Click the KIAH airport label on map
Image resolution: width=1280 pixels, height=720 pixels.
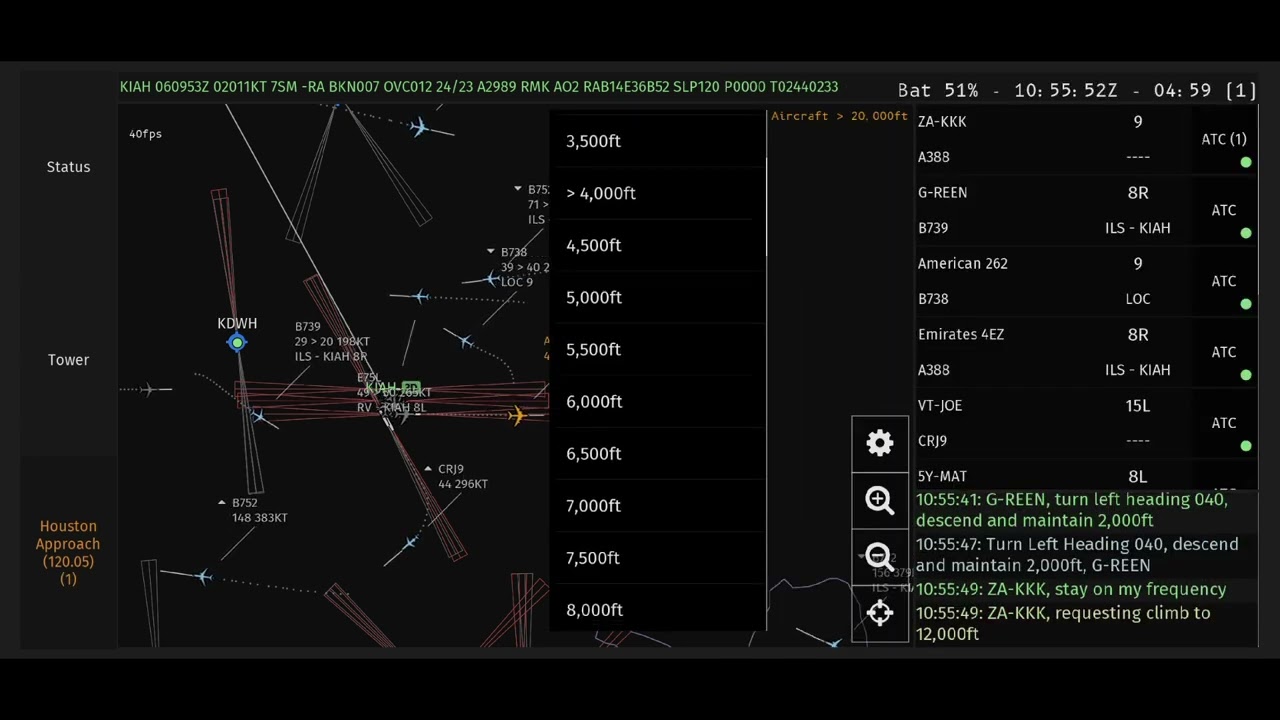pyautogui.click(x=382, y=387)
